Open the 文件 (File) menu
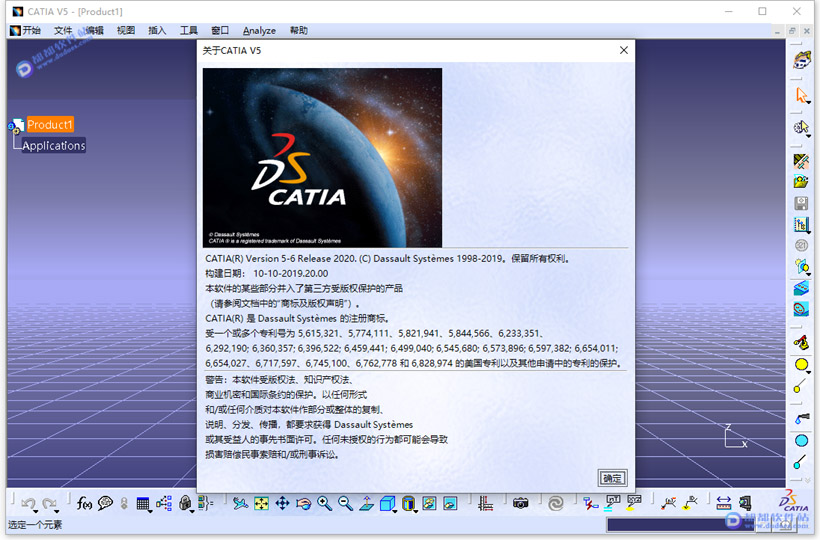 pos(63,30)
